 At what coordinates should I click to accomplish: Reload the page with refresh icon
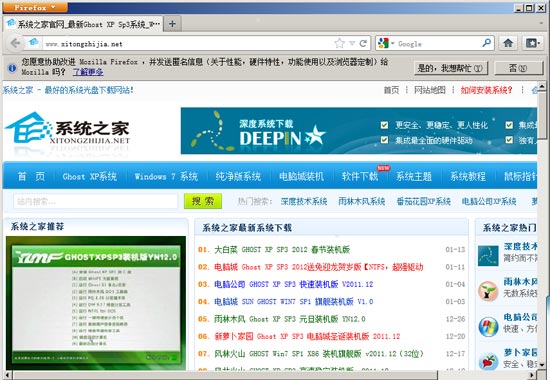point(363,43)
